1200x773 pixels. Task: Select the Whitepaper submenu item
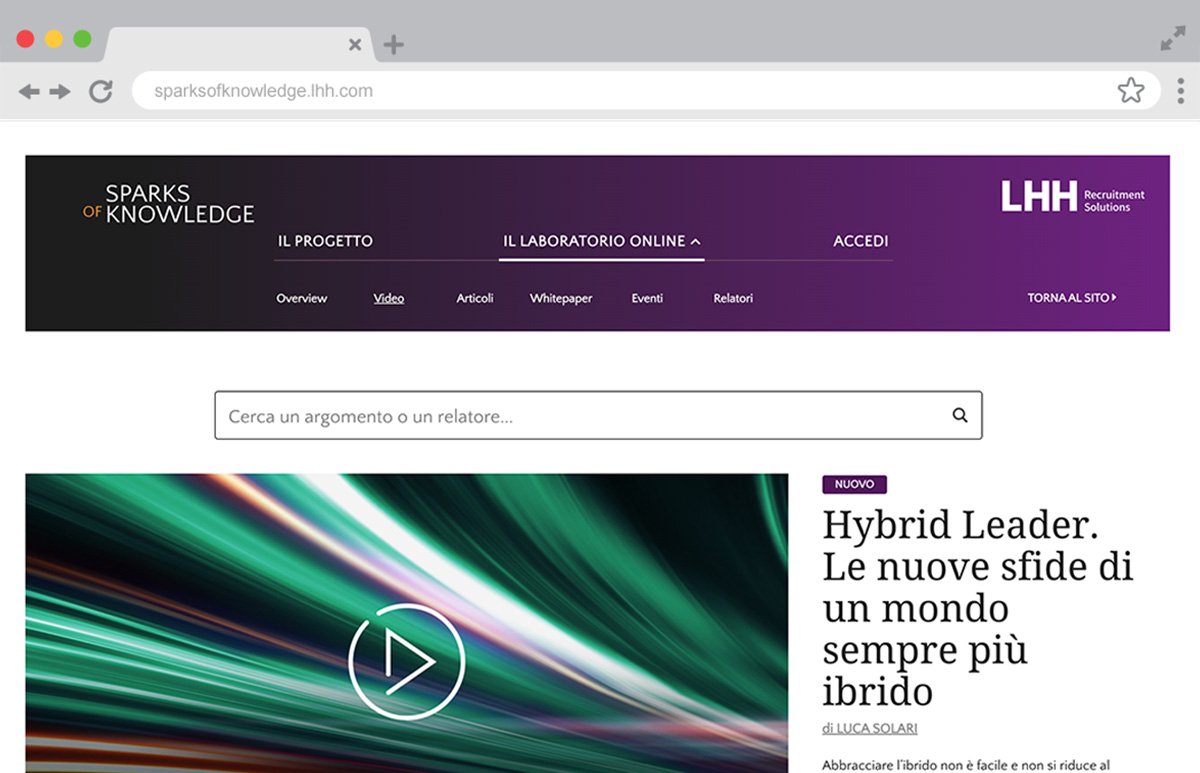click(x=561, y=298)
